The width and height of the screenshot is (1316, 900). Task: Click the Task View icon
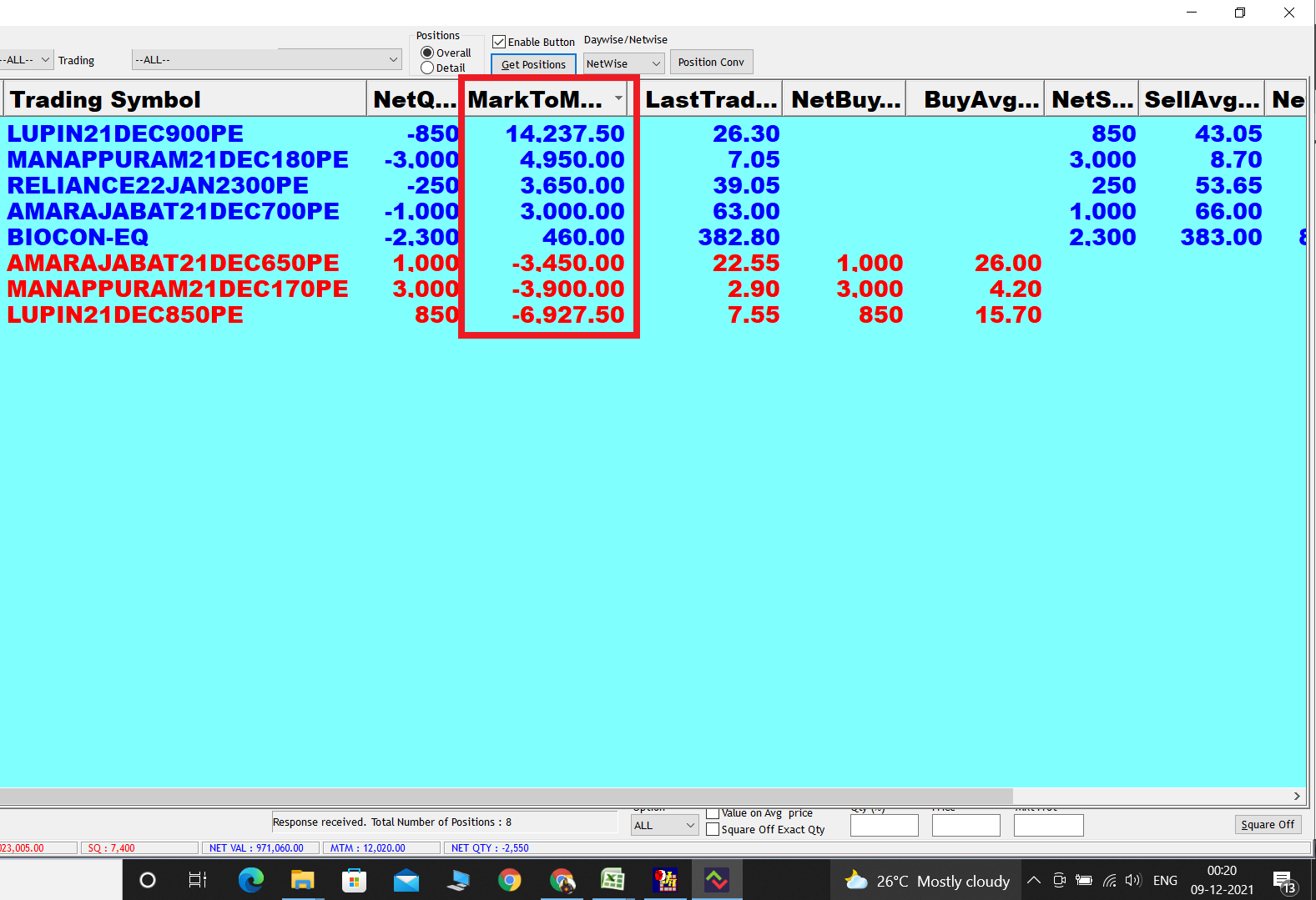(198, 880)
